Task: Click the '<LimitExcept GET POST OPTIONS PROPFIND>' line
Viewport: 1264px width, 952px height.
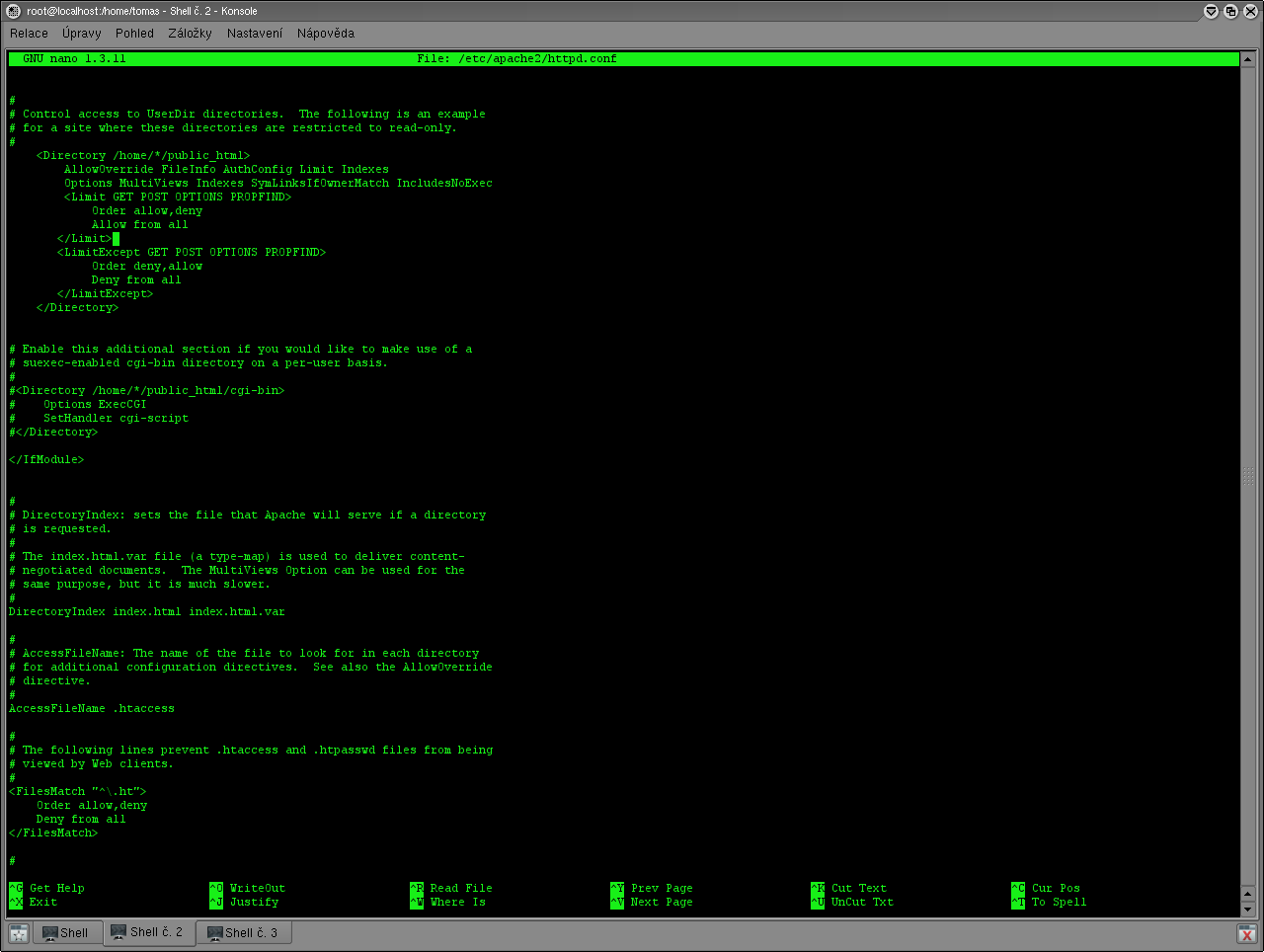Action: (192, 253)
